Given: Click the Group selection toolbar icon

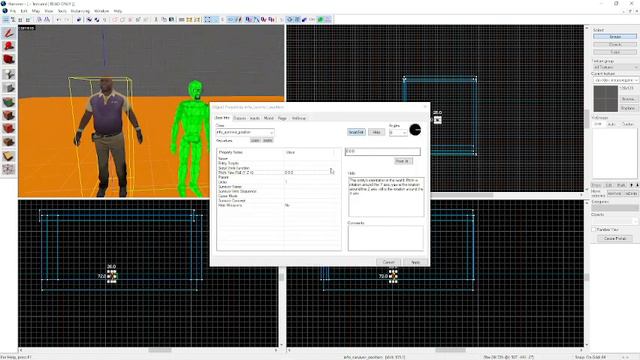Looking at the screenshot, I should click(89, 20).
